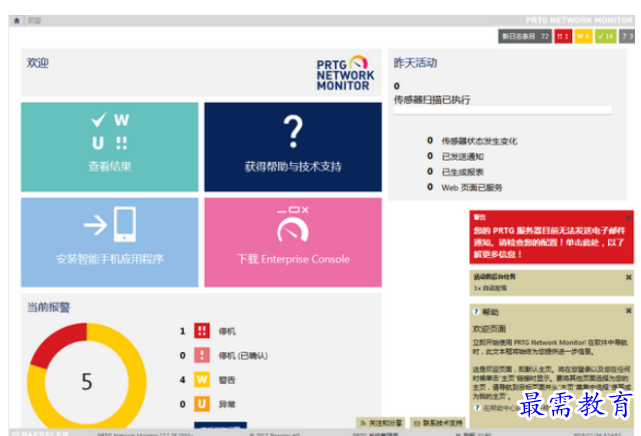Close the 活动的后台任务 notification
This screenshot has width=641, height=436.
click(629, 277)
